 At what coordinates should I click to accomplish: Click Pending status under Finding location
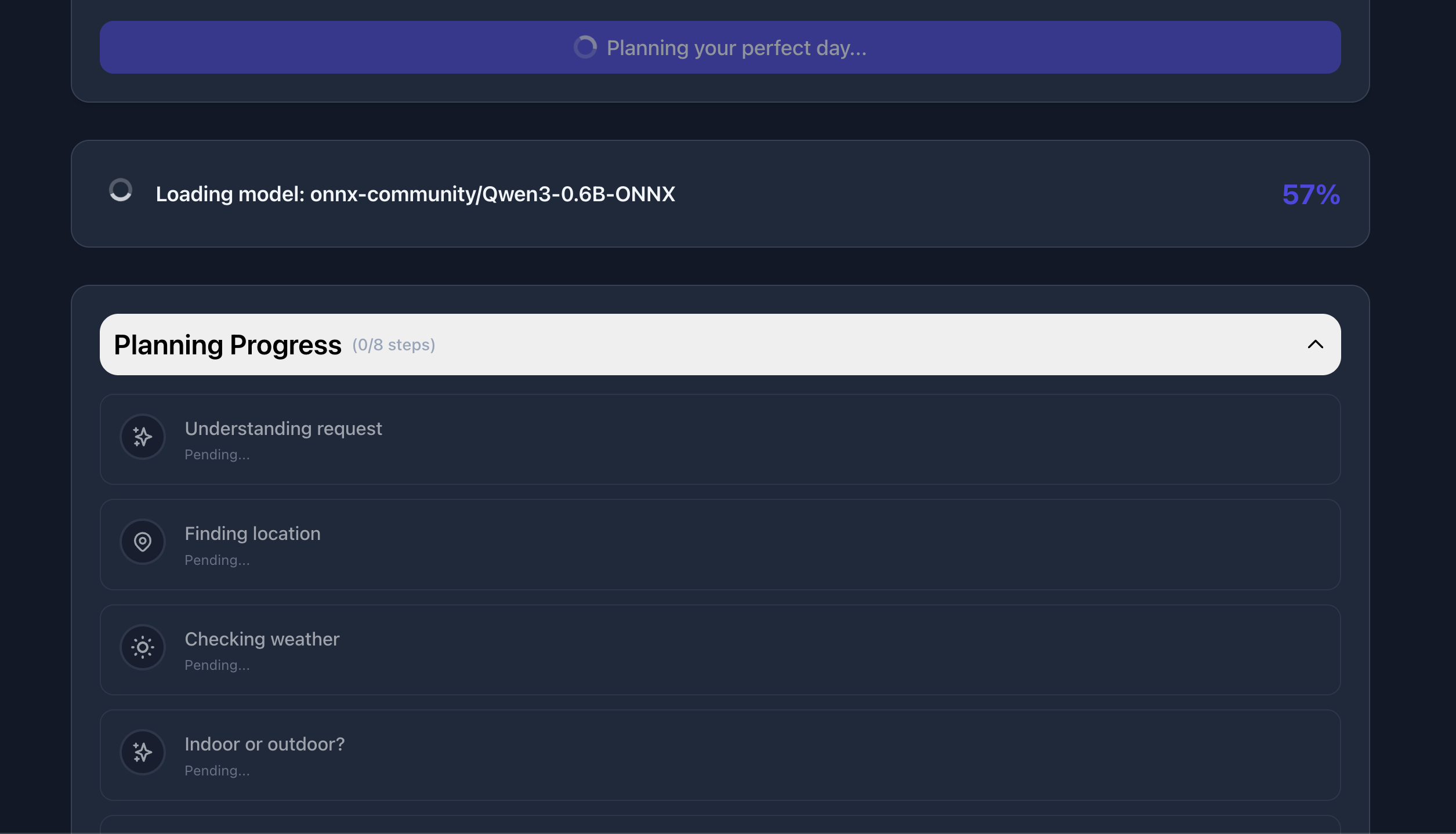[217, 560]
